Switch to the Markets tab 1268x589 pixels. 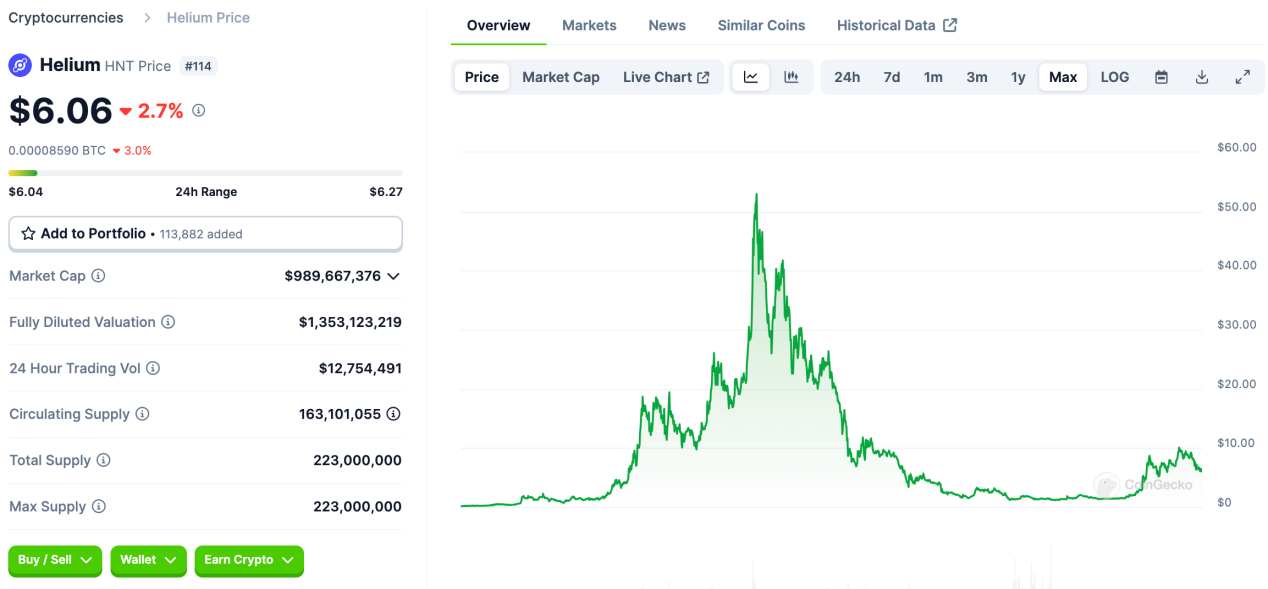(x=589, y=25)
